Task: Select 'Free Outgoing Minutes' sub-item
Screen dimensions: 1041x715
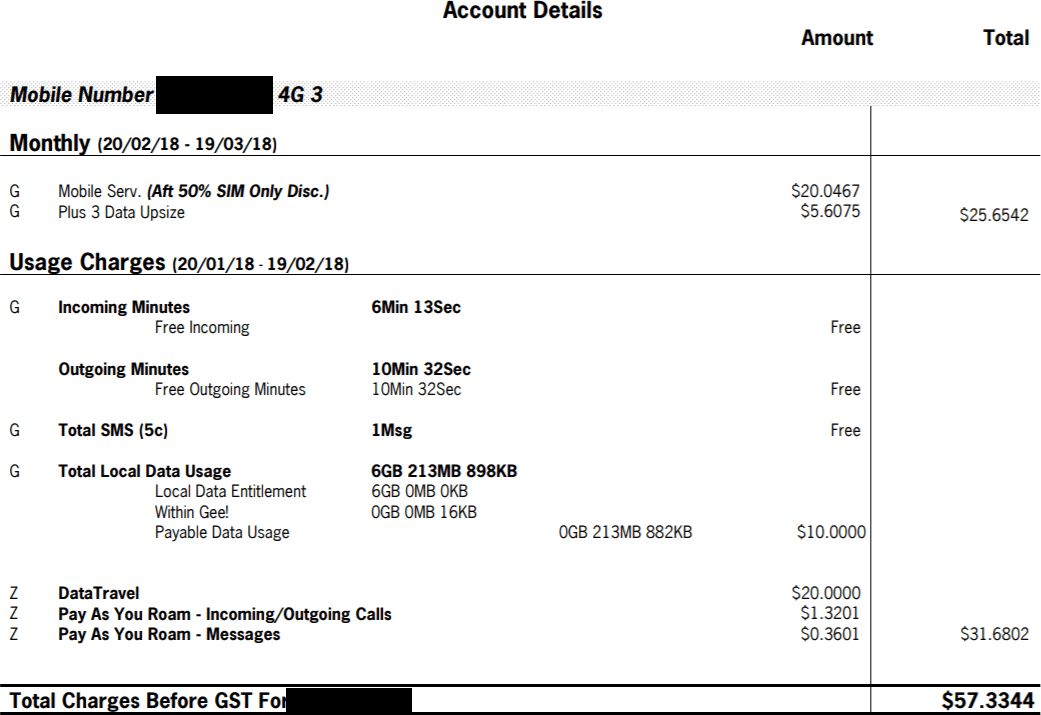Action: tap(230, 390)
